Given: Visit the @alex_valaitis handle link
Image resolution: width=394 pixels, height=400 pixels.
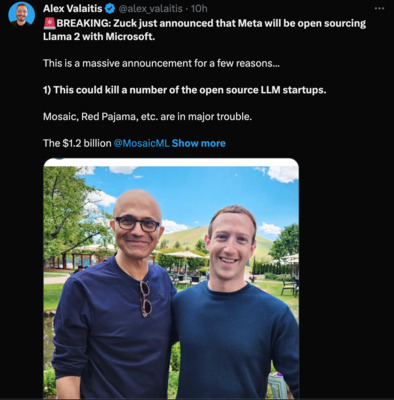Looking at the screenshot, I should [x=151, y=8].
